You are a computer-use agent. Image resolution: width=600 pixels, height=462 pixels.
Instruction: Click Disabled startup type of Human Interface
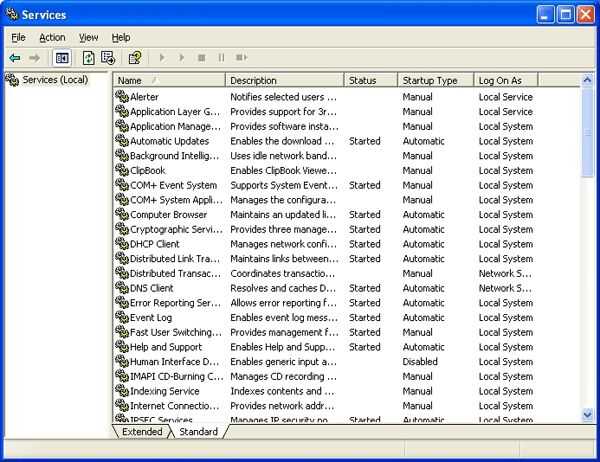(x=420, y=362)
